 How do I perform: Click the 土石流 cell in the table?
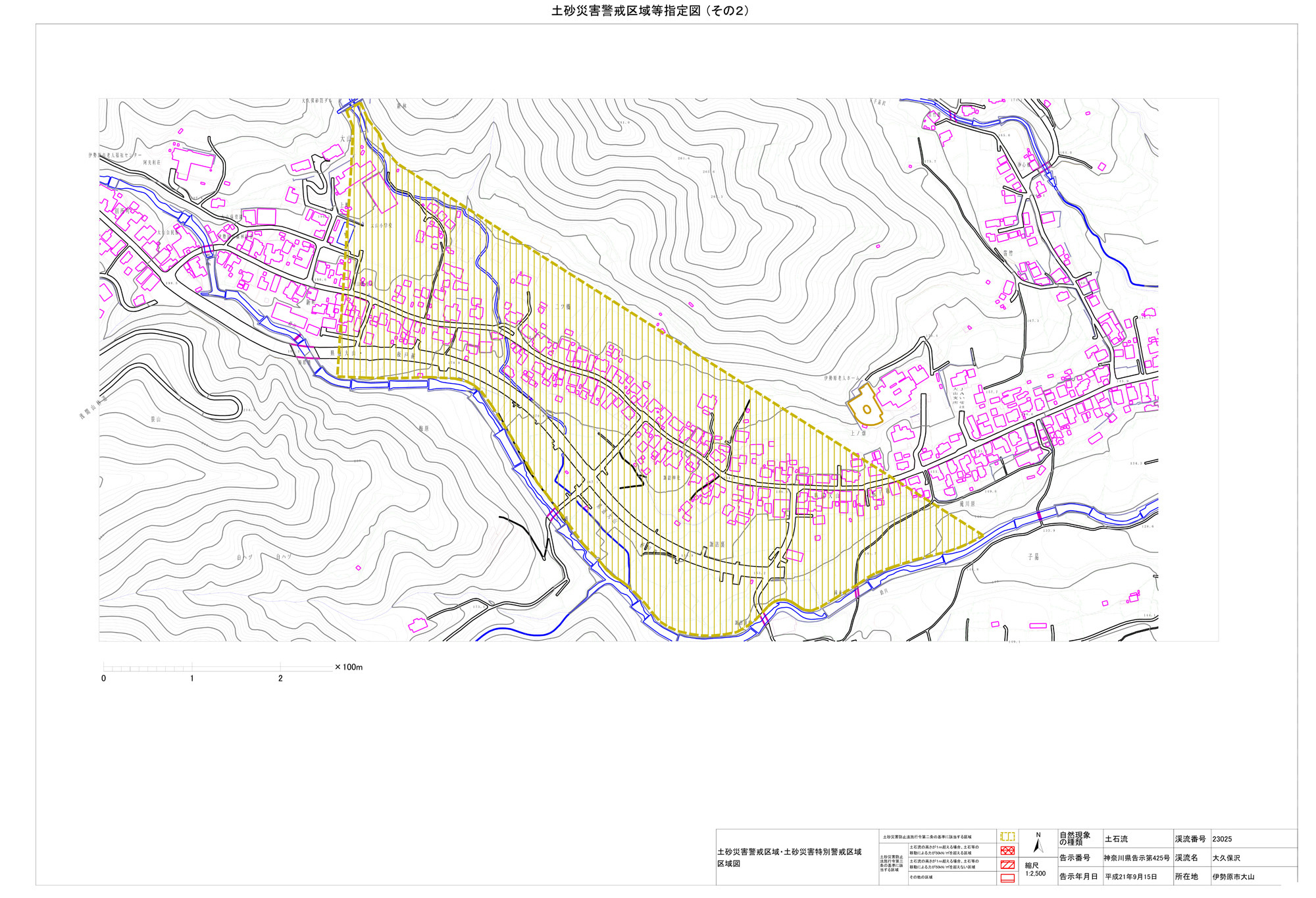pos(1116,839)
